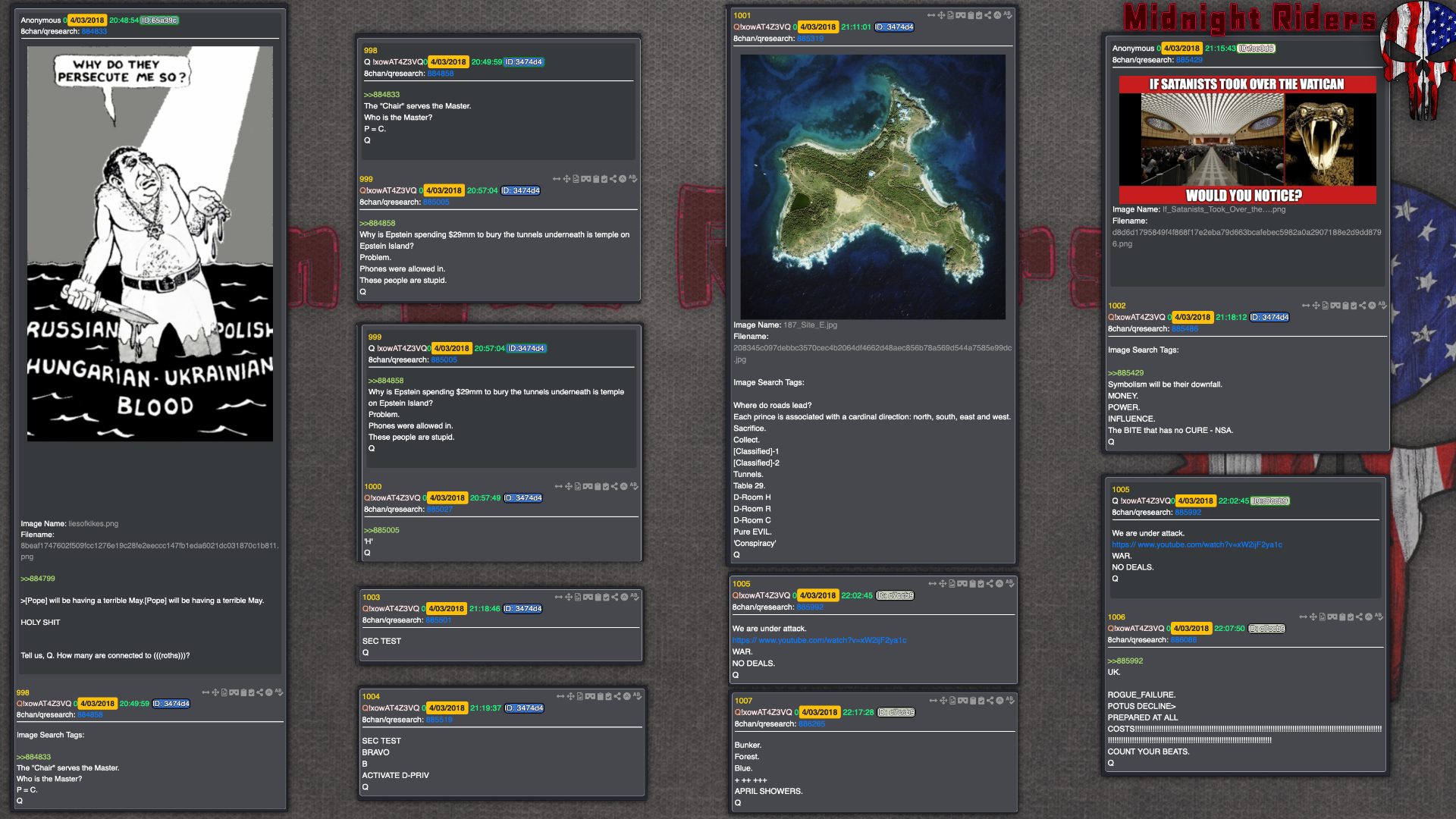Click post number 1001 label
The width and height of the screenshot is (1456, 819).
pyautogui.click(x=742, y=16)
